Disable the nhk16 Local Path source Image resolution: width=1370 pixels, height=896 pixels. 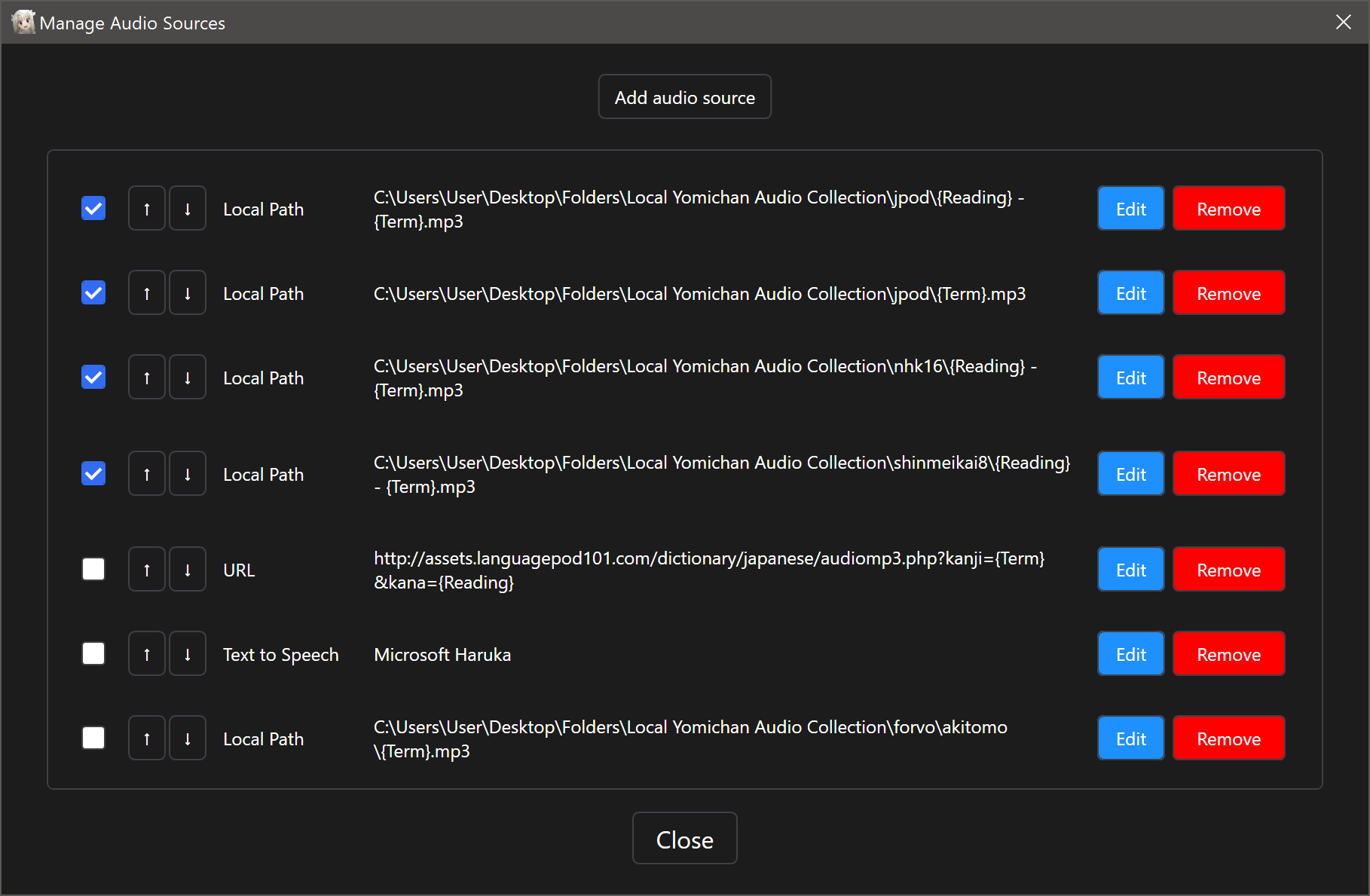coord(93,377)
